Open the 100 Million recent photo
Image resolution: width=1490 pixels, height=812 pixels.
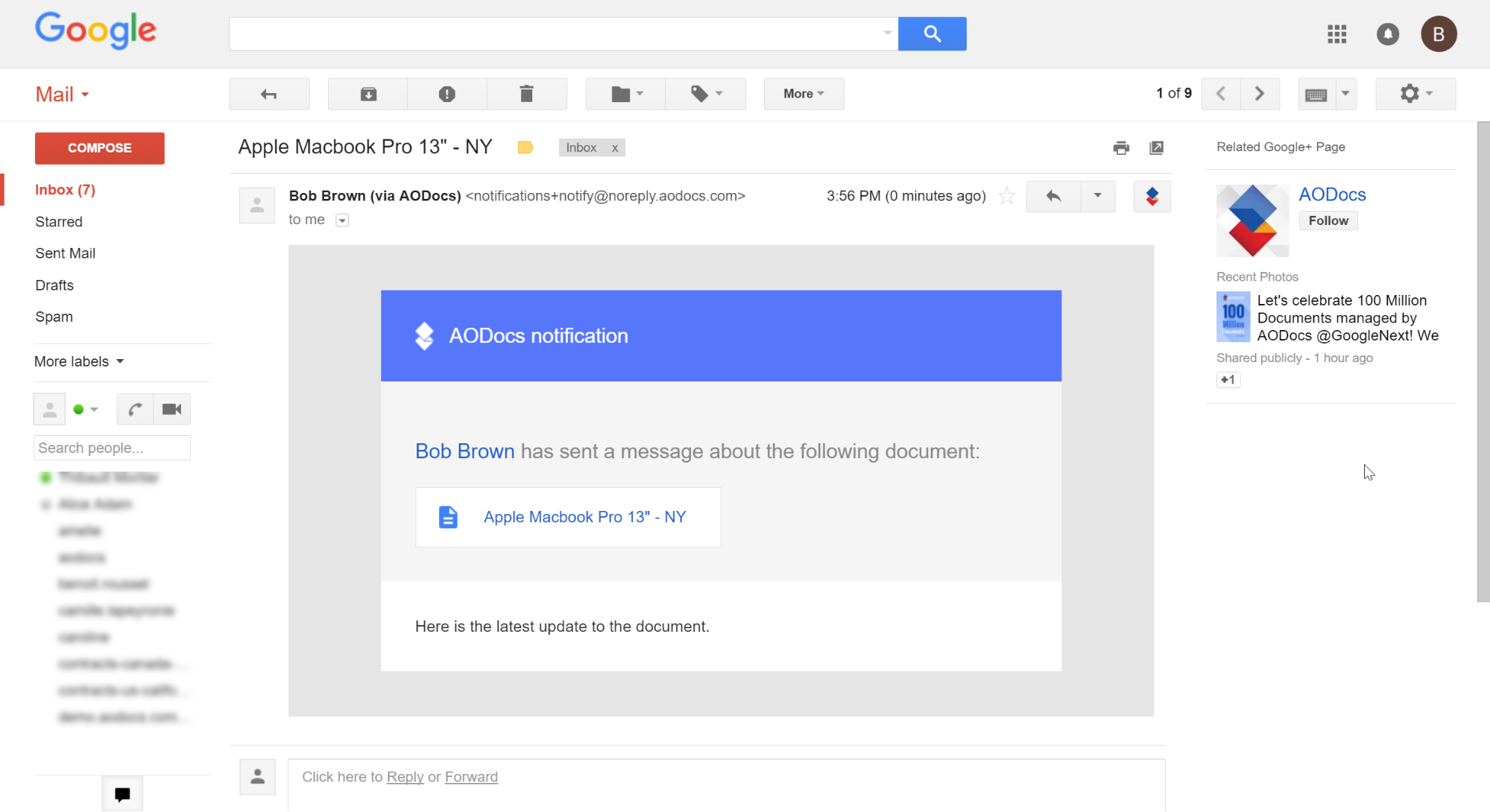(1234, 317)
